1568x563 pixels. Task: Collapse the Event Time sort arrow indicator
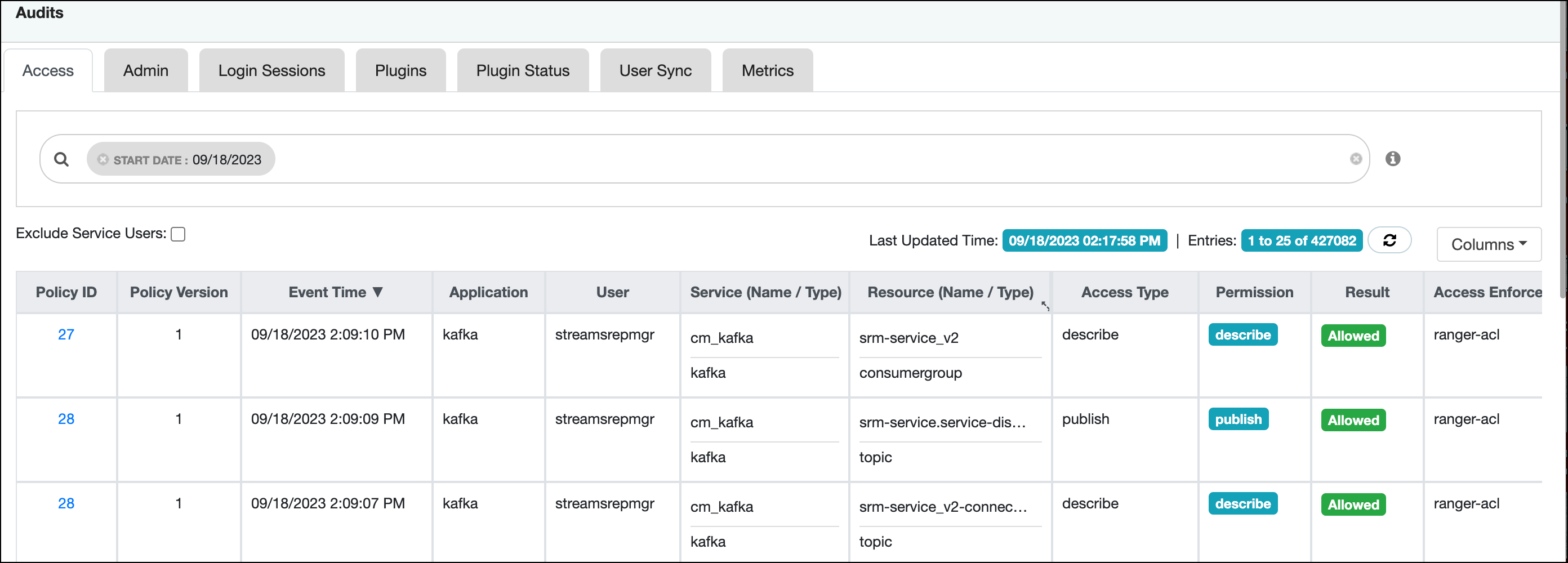(x=379, y=292)
